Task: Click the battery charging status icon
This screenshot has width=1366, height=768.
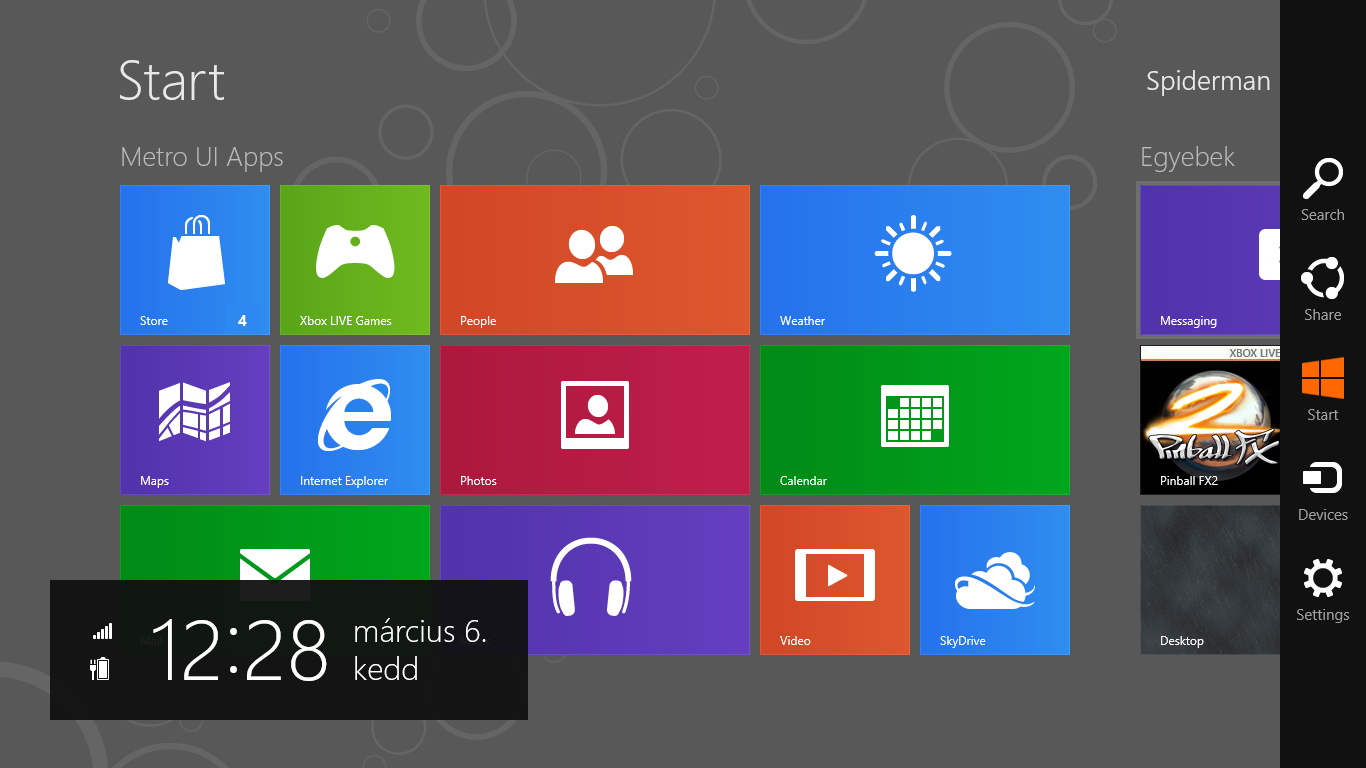Action: point(100,668)
